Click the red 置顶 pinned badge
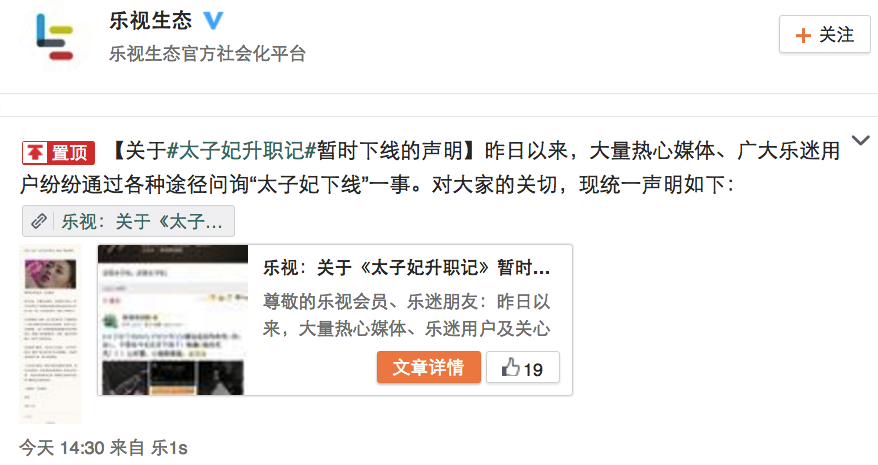Screen dimensions: 878x465 [x=58, y=152]
